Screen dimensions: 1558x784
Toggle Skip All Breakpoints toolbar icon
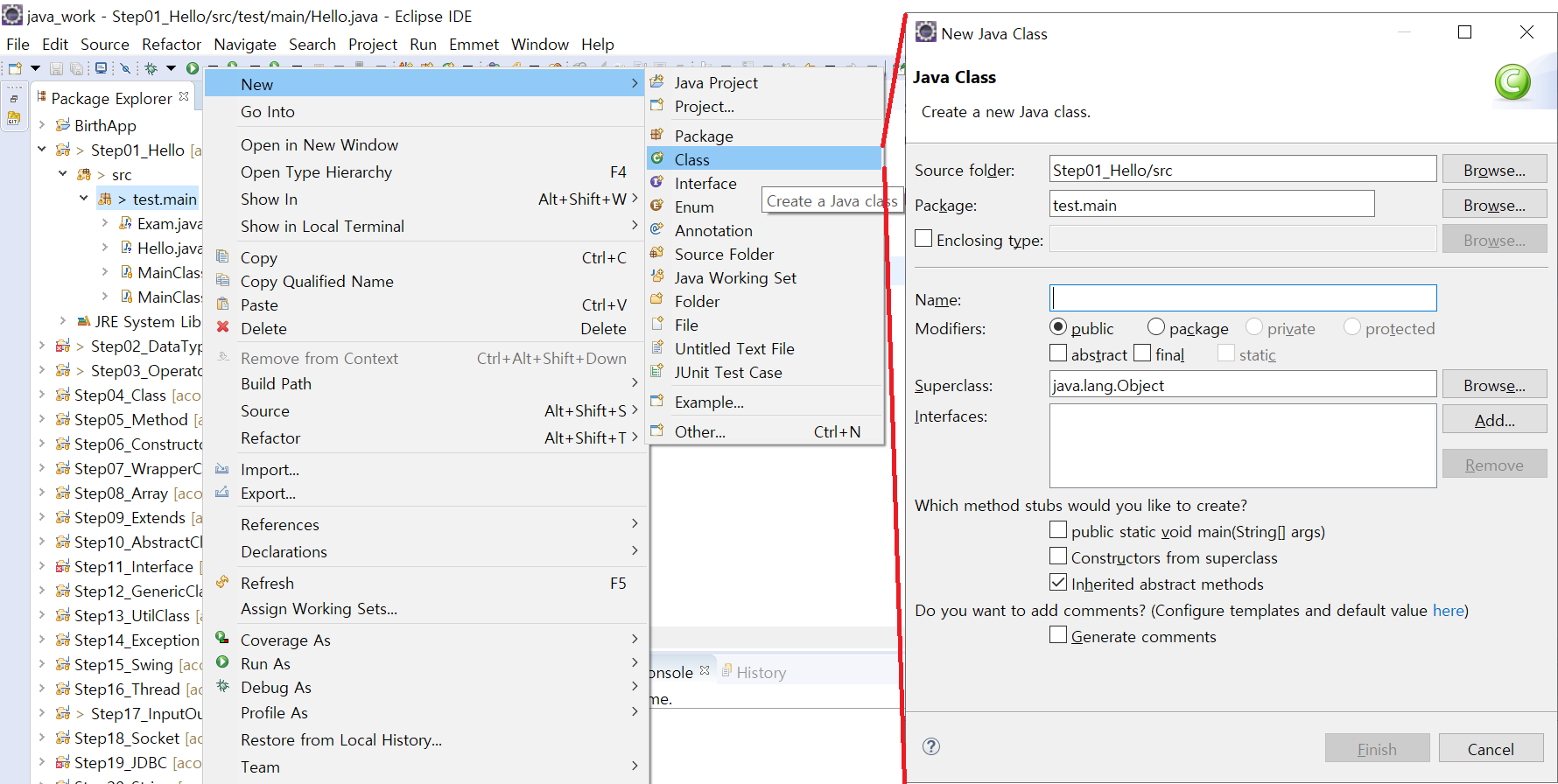(x=125, y=68)
